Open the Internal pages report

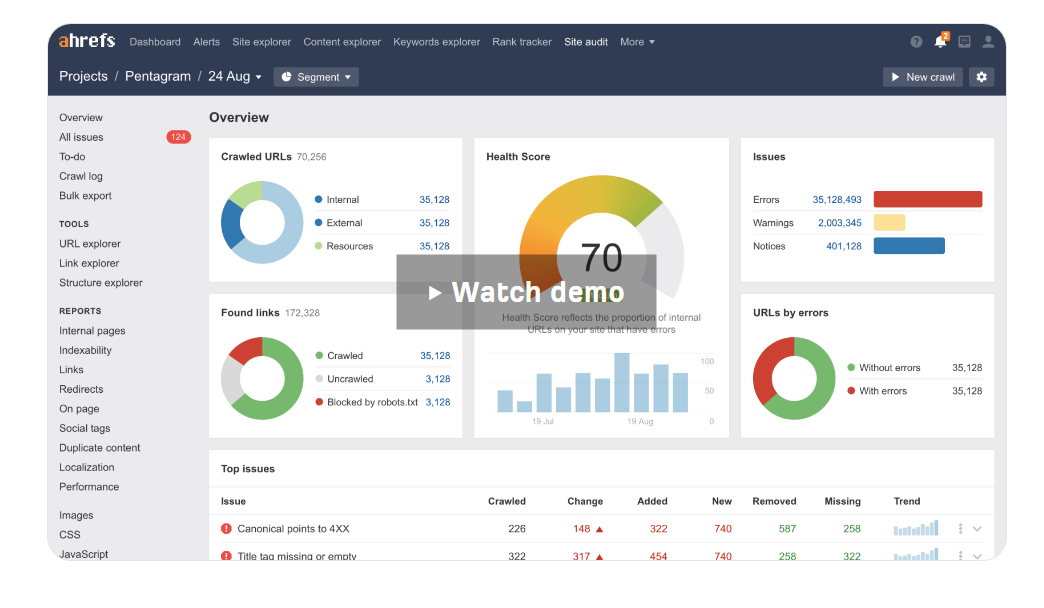92,331
